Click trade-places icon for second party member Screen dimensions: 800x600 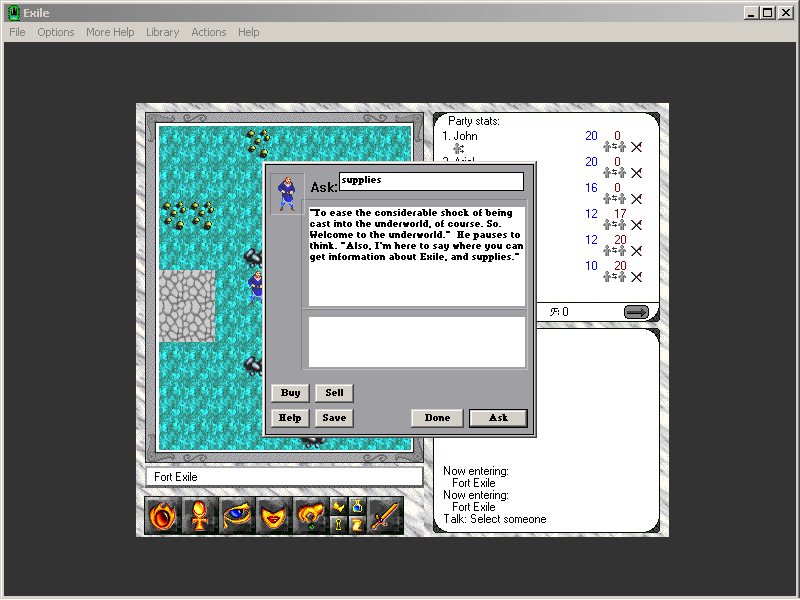point(614,173)
